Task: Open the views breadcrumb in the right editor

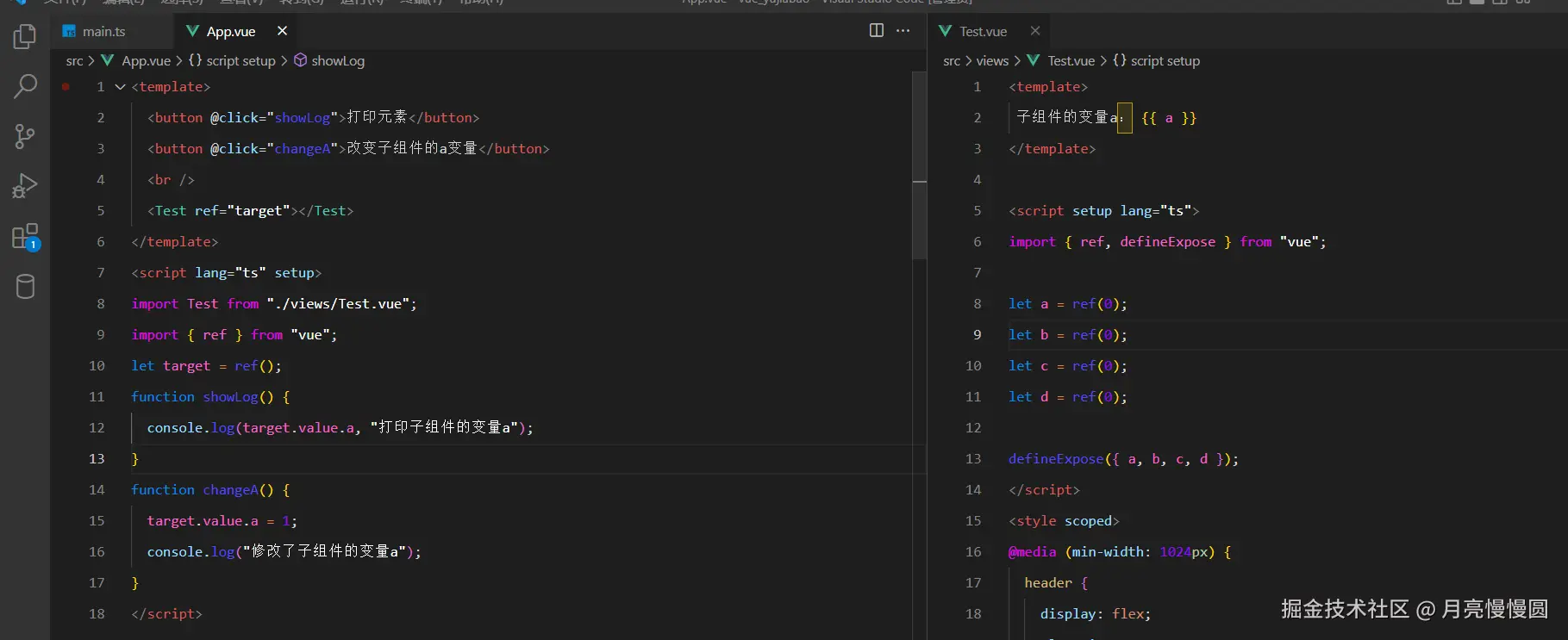Action: 992,61
